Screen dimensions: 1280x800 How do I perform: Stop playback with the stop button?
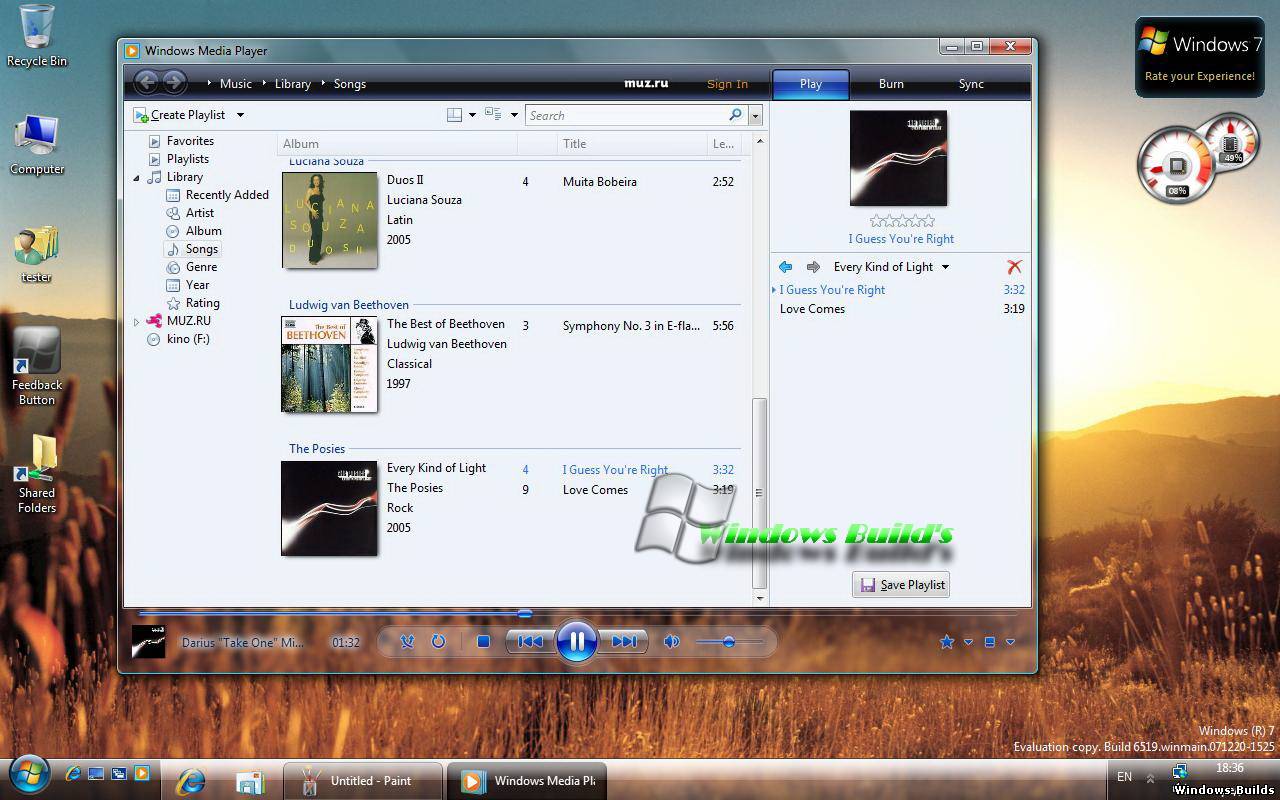(x=483, y=642)
